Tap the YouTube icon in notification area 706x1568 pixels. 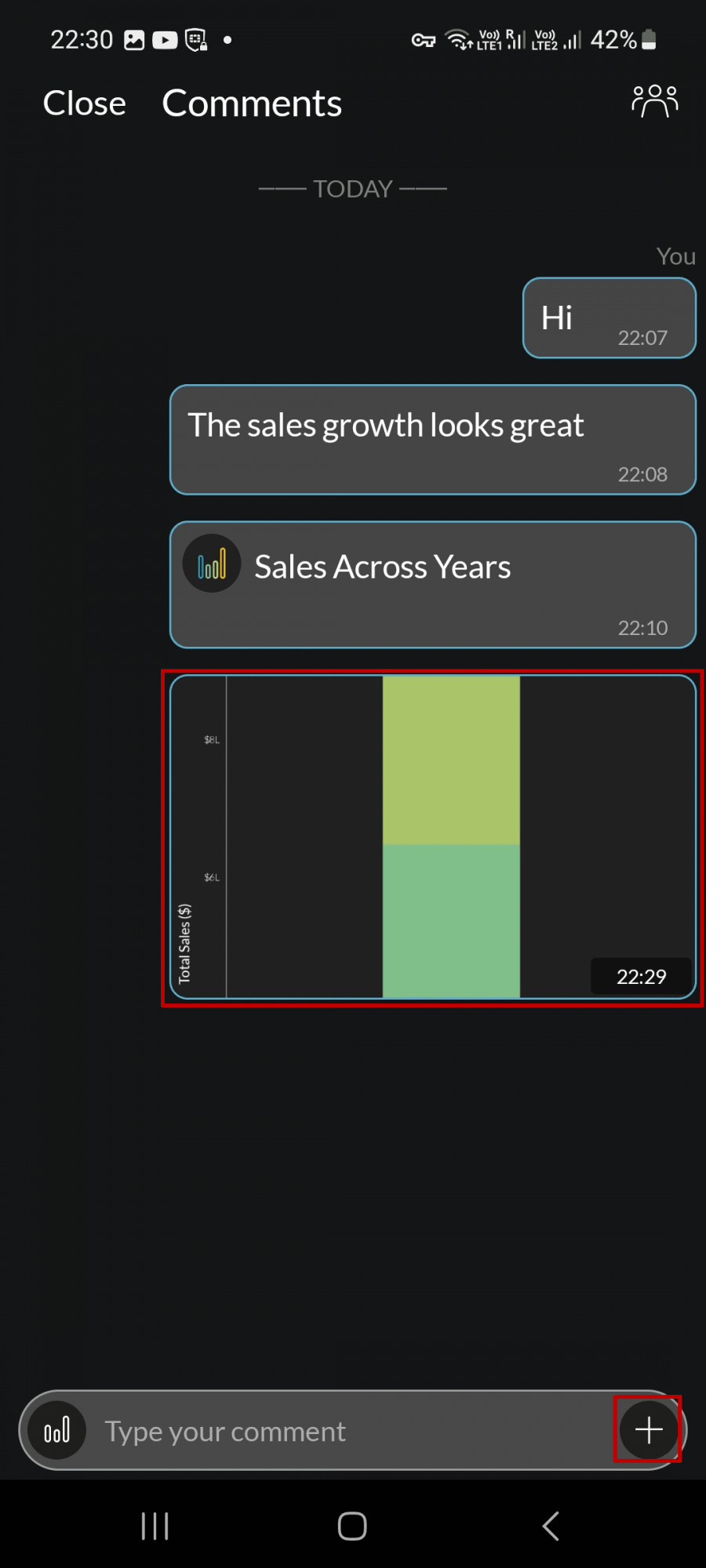(164, 39)
